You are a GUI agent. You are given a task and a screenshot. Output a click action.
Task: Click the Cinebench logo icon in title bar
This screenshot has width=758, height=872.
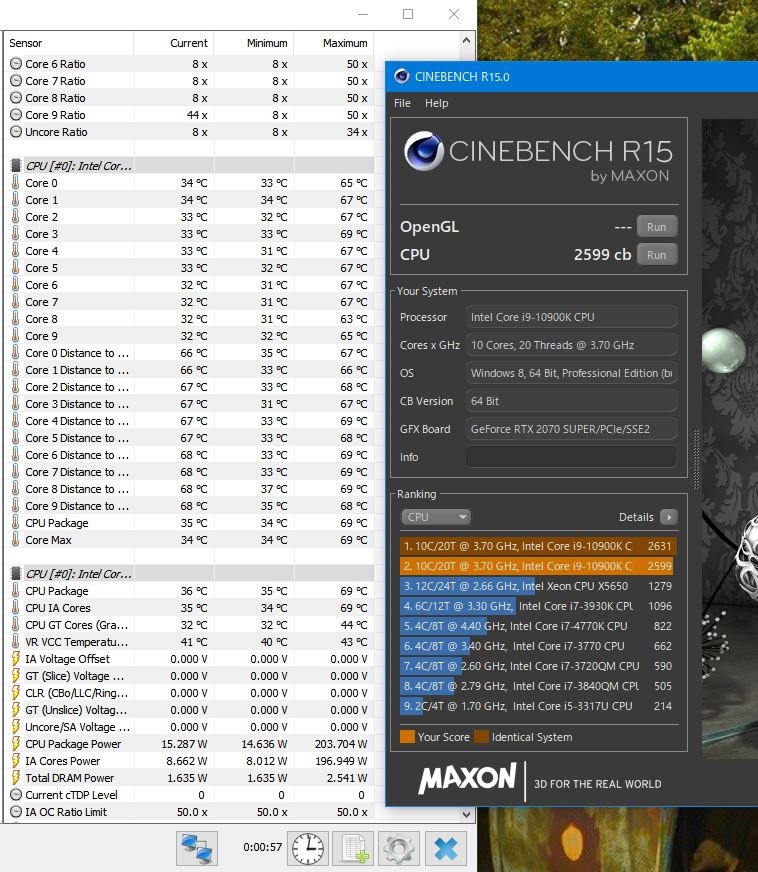click(x=402, y=76)
